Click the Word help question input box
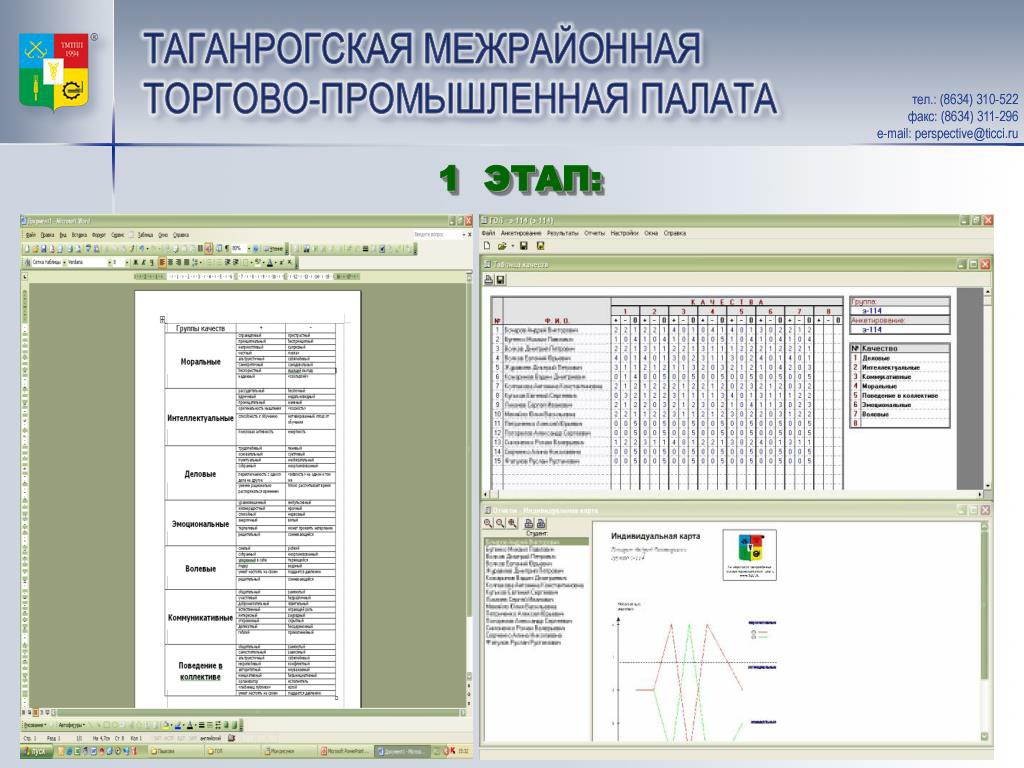1024x768 pixels. click(x=436, y=234)
